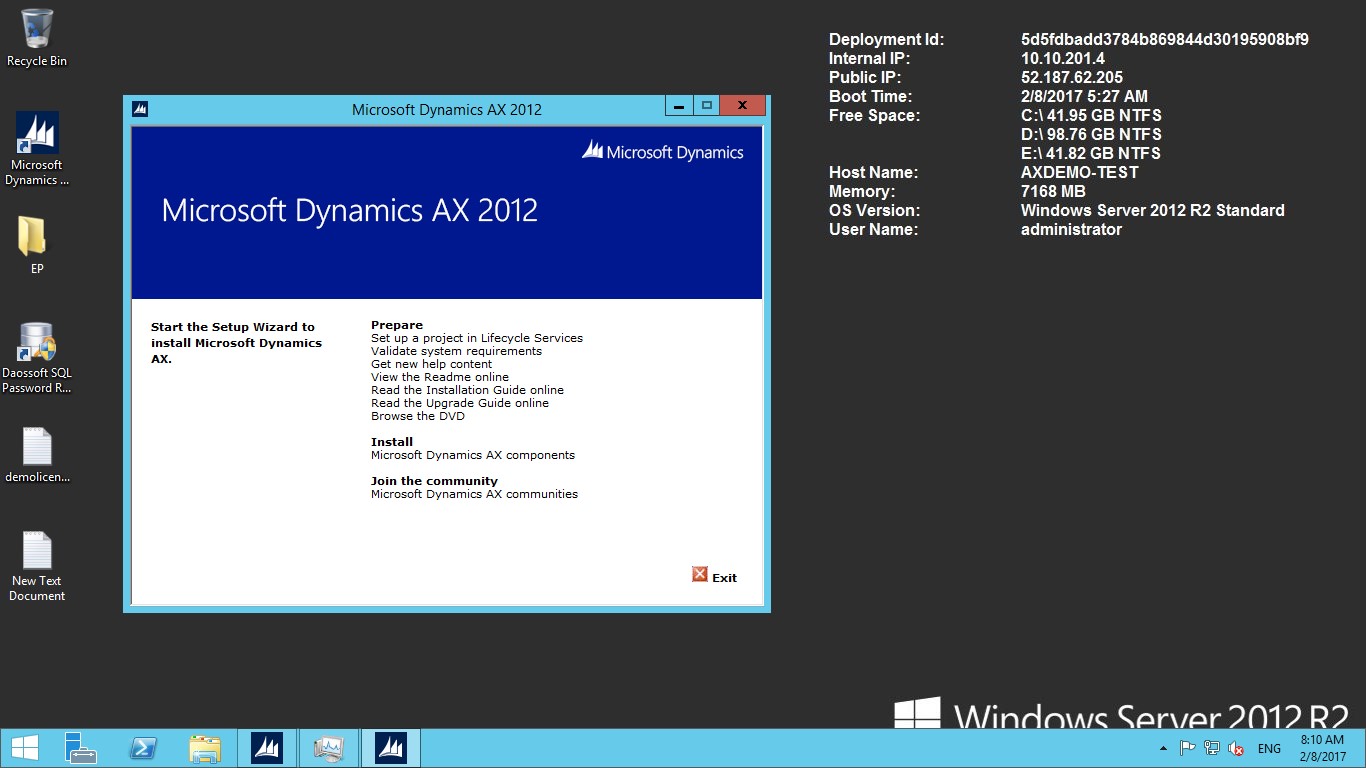Open the New Text Document file
The width and height of the screenshot is (1366, 768).
pos(37,551)
